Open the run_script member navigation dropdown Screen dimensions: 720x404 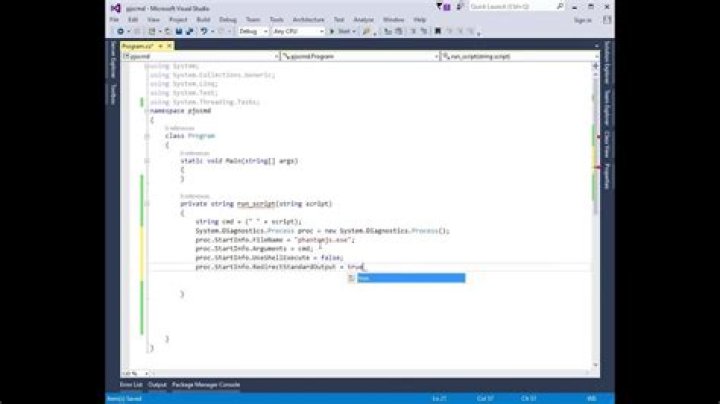(519, 56)
